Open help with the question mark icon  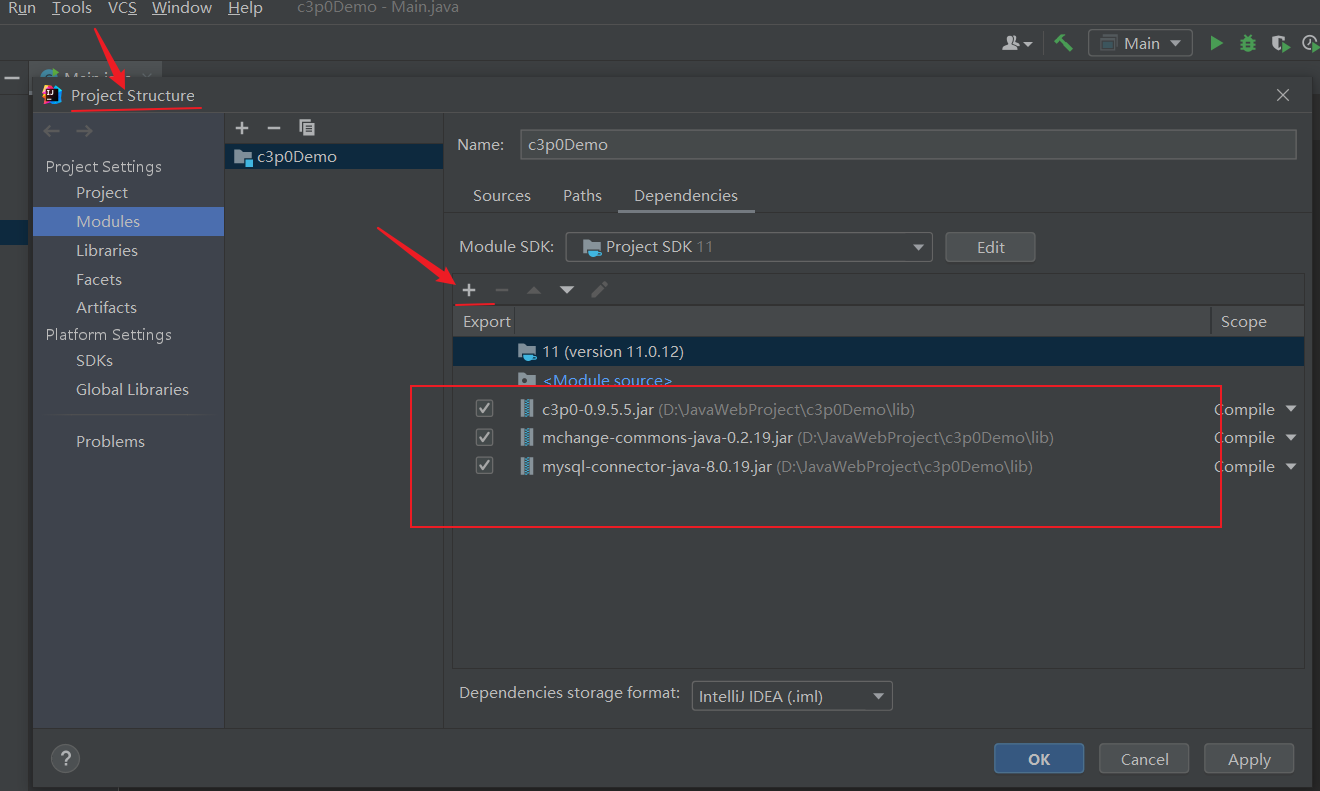tap(65, 758)
